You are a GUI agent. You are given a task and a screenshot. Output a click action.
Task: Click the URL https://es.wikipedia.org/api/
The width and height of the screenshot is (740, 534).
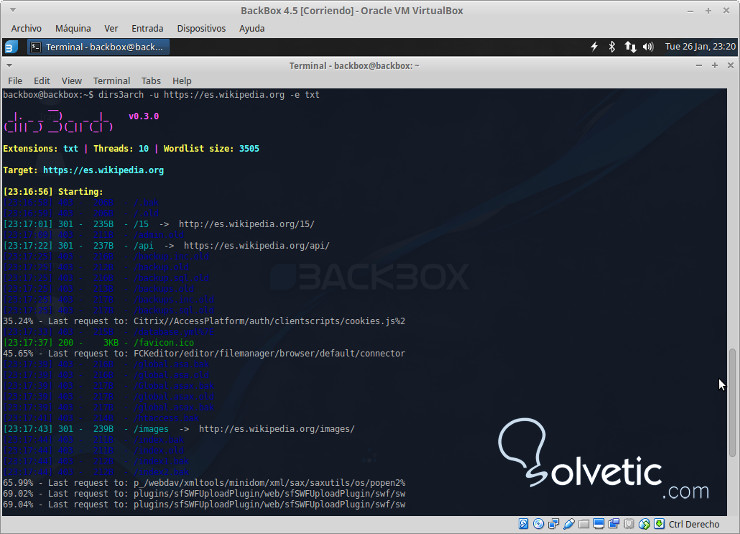click(256, 246)
